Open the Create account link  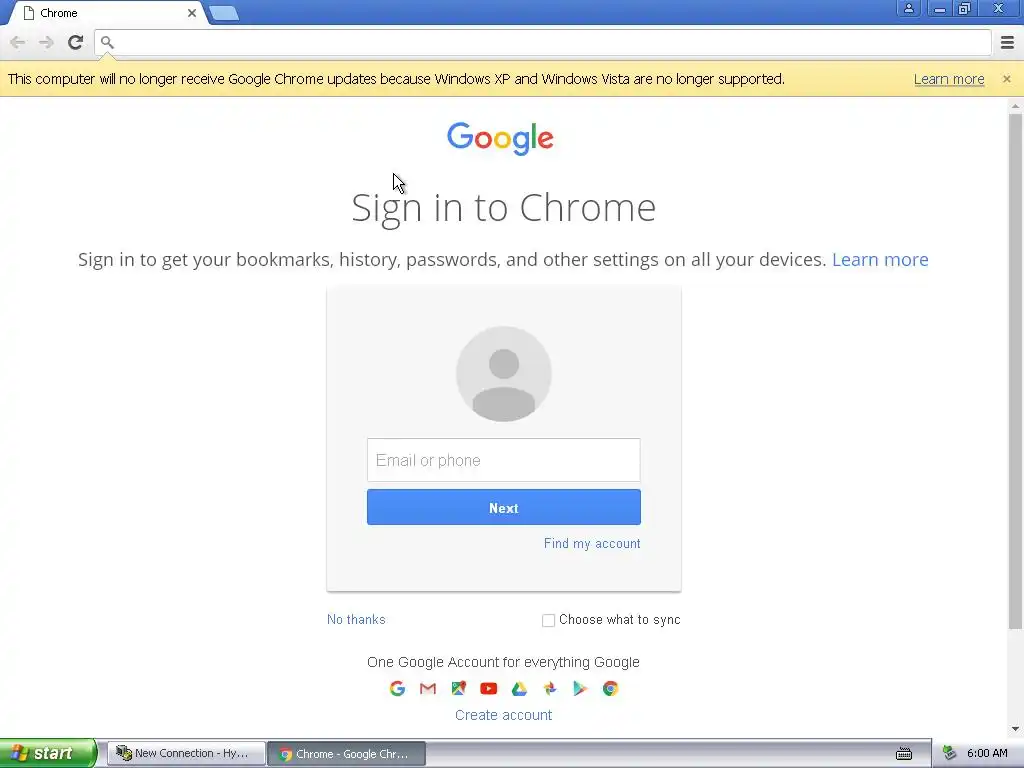(x=504, y=715)
